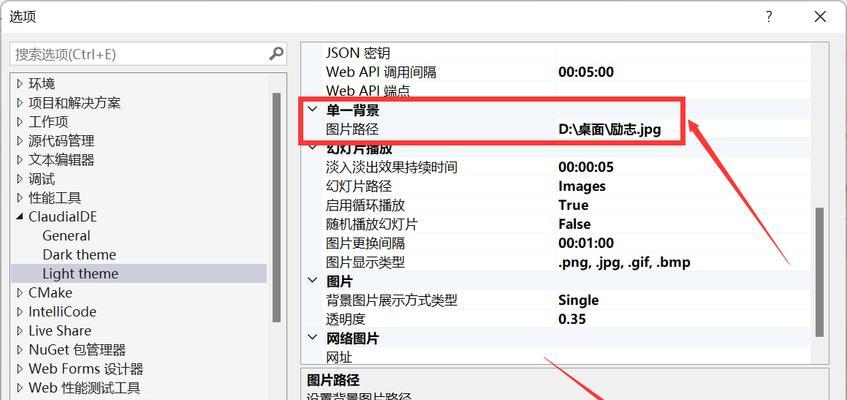Expand the 项目和解决方案 node
This screenshot has width=847, height=400.
(x=19, y=103)
